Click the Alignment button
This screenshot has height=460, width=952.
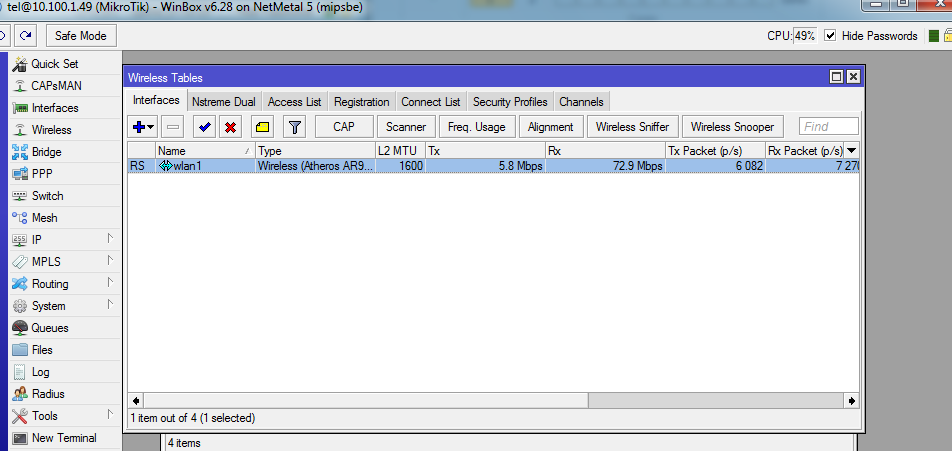coord(550,127)
